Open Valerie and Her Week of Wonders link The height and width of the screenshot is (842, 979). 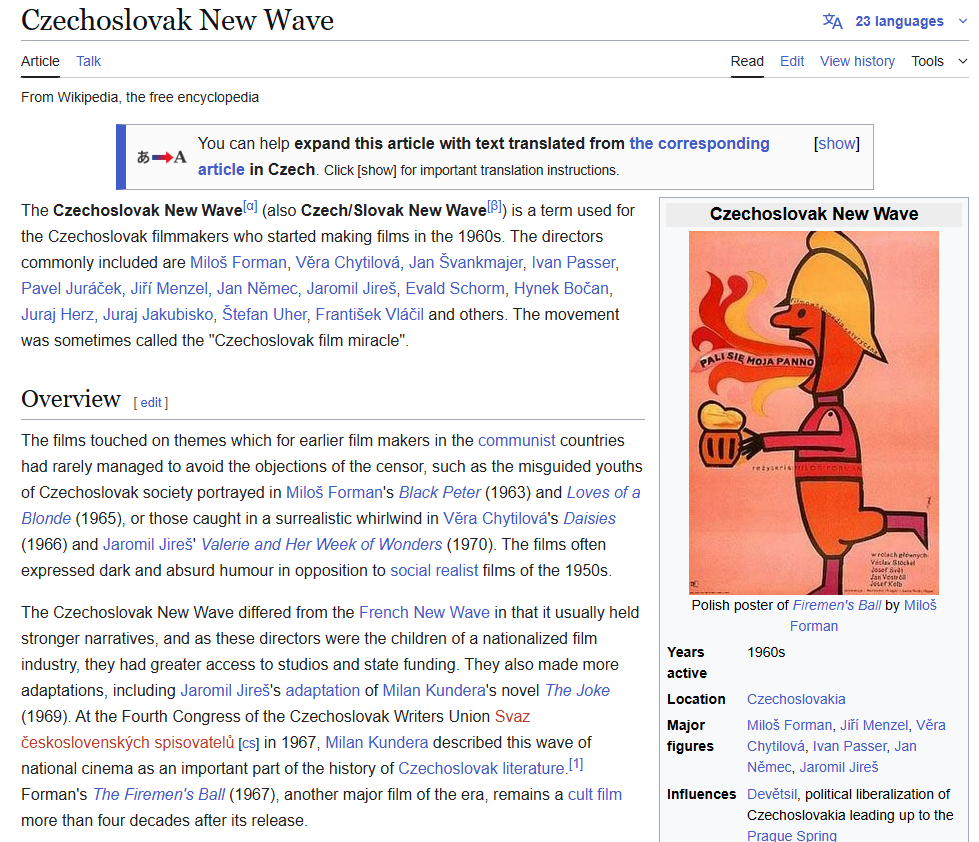pyautogui.click(x=322, y=545)
